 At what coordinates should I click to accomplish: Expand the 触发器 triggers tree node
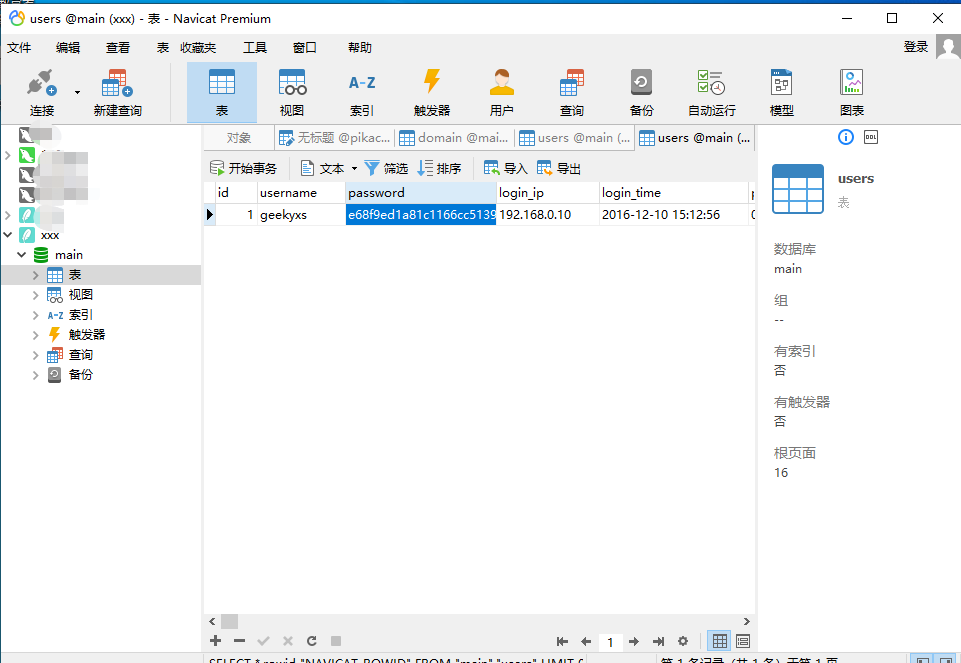tap(36, 335)
